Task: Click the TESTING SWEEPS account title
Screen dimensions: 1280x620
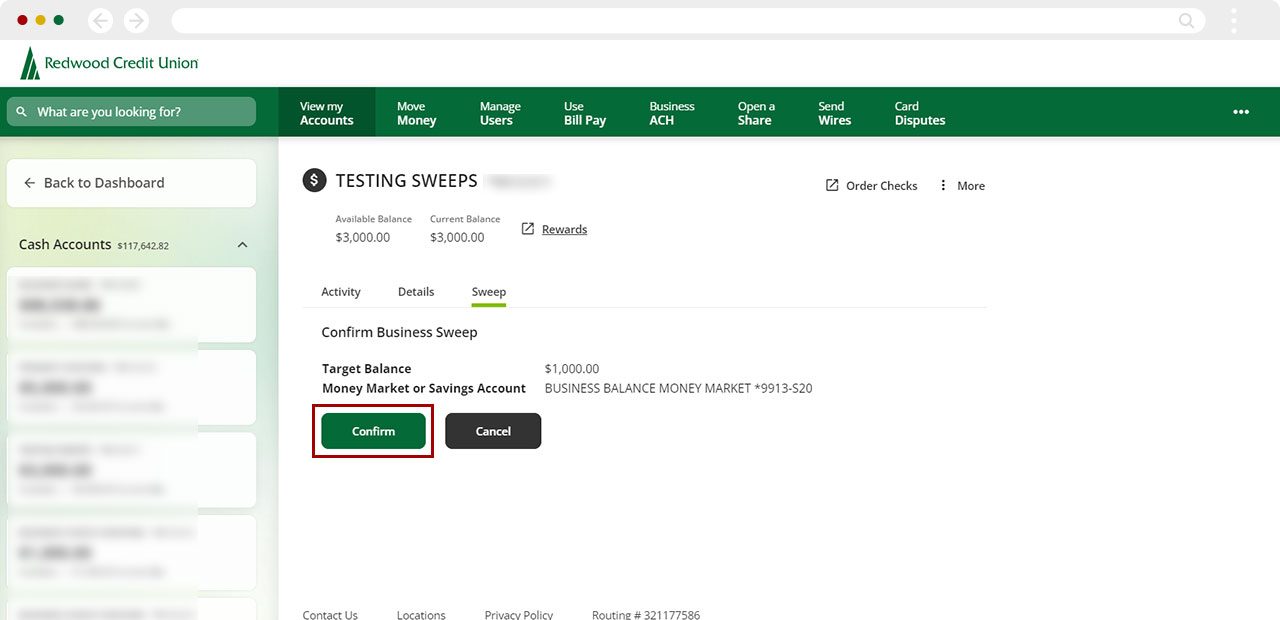Action: (406, 181)
